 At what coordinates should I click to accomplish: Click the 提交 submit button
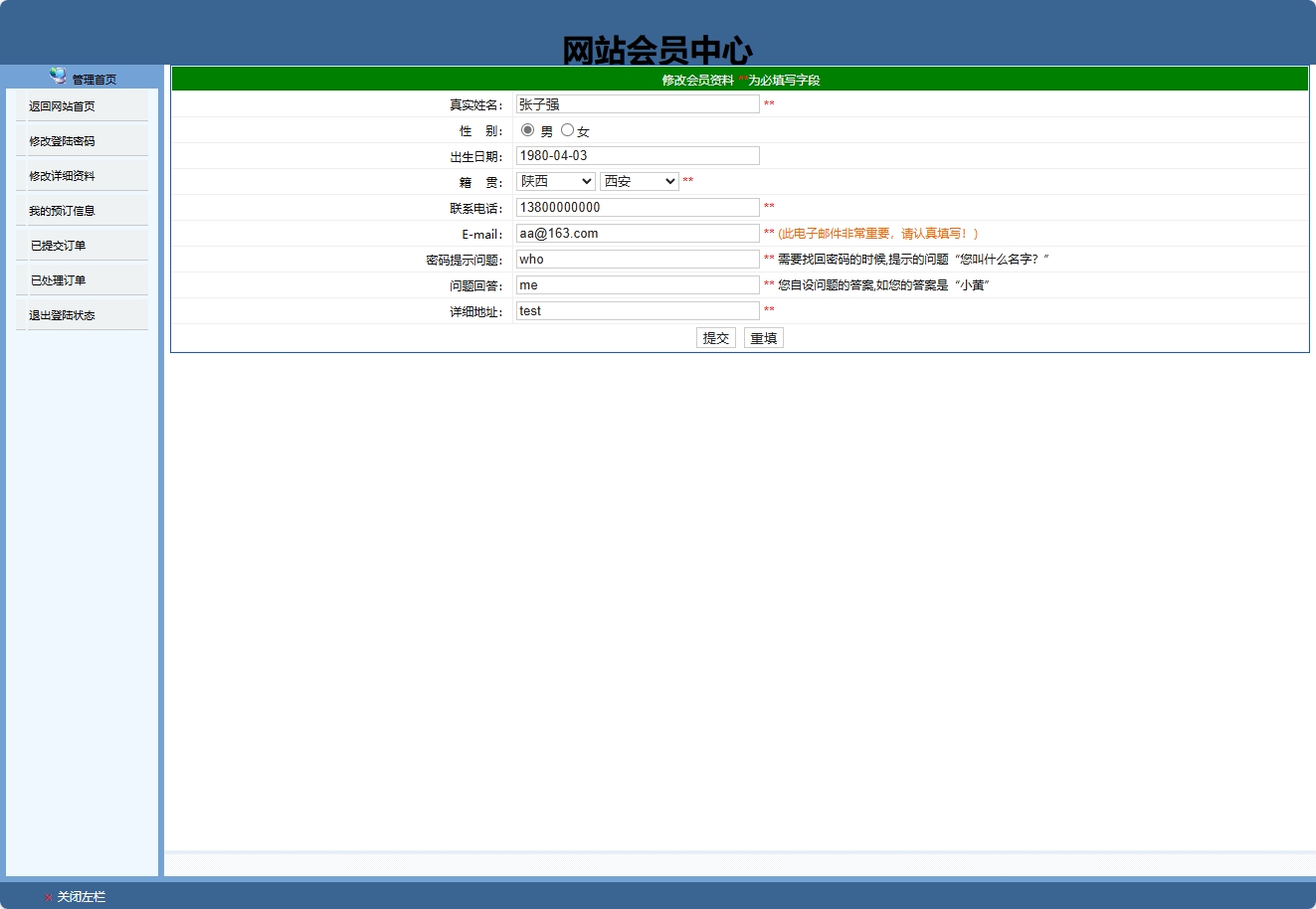click(x=715, y=337)
